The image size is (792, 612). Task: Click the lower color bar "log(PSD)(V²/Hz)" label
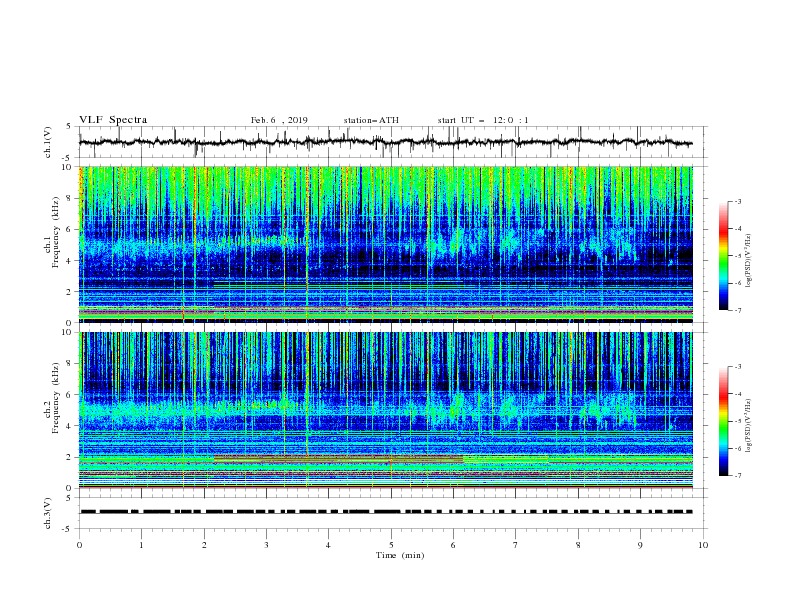749,425
